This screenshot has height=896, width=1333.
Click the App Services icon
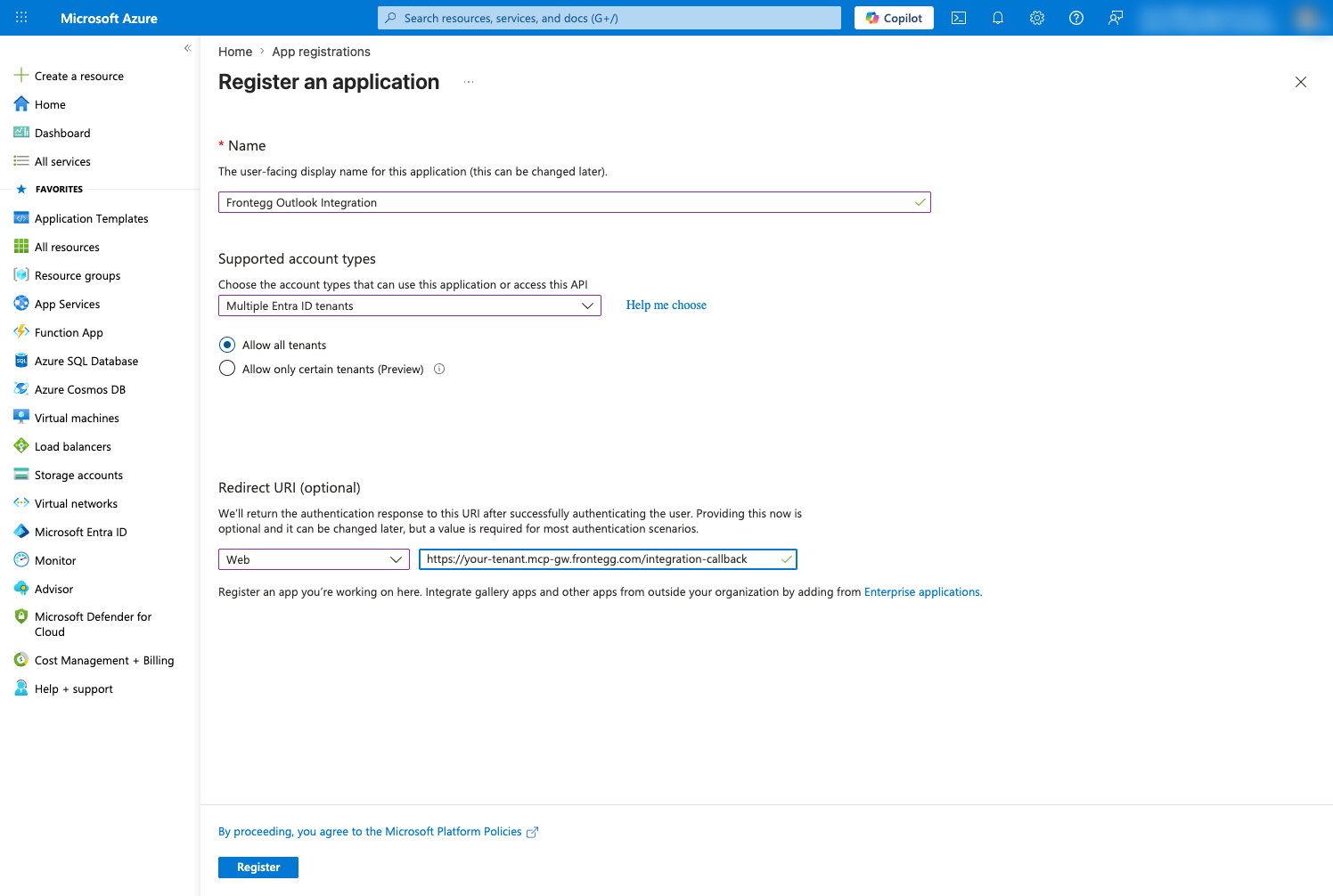click(x=21, y=304)
